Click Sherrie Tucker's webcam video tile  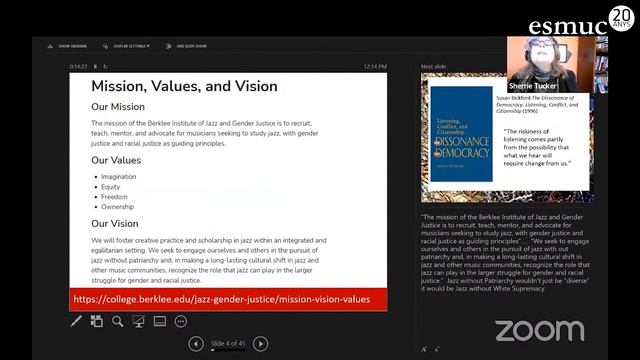(x=551, y=64)
